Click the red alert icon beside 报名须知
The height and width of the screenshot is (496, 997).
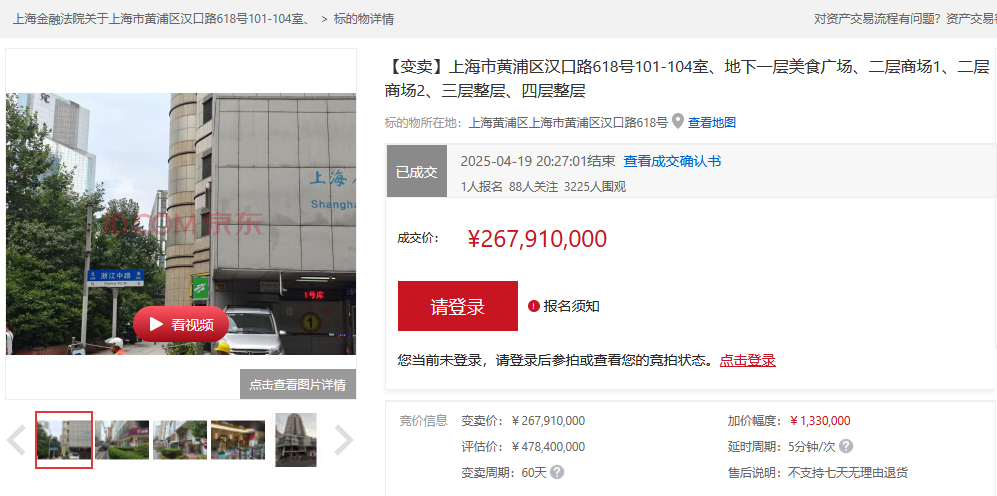tap(534, 307)
